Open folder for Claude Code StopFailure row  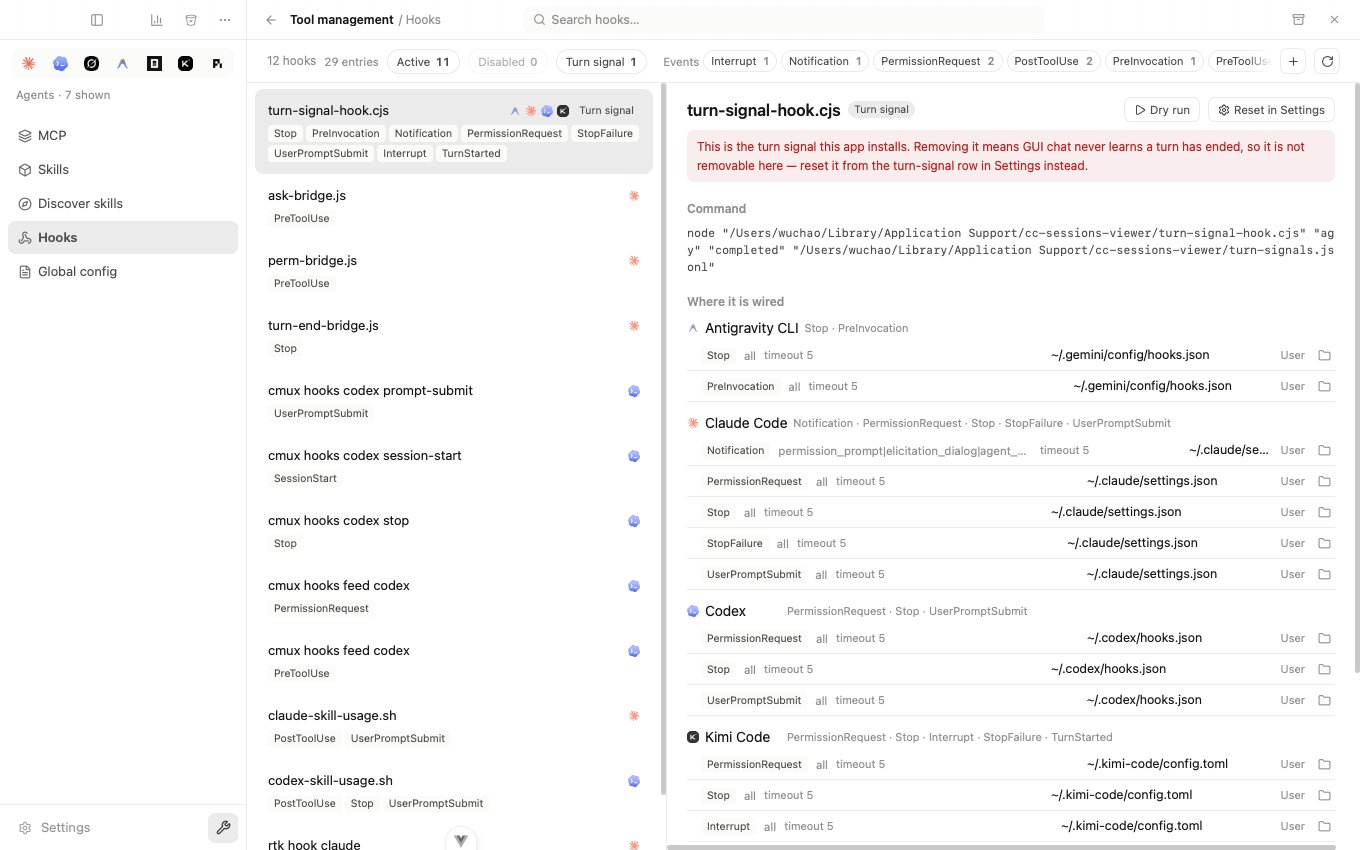click(x=1324, y=543)
